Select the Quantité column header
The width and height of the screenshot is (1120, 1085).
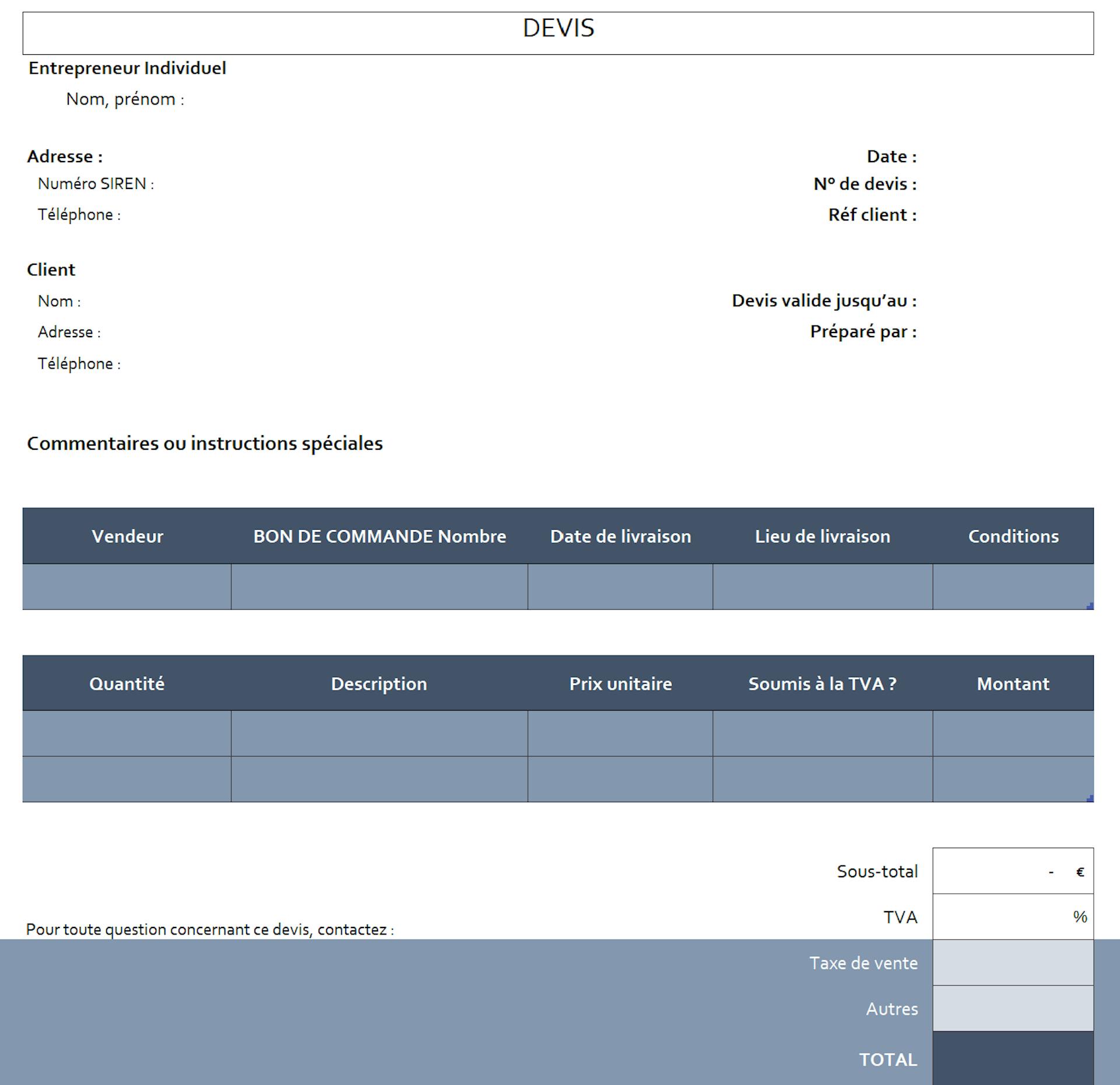click(x=127, y=683)
